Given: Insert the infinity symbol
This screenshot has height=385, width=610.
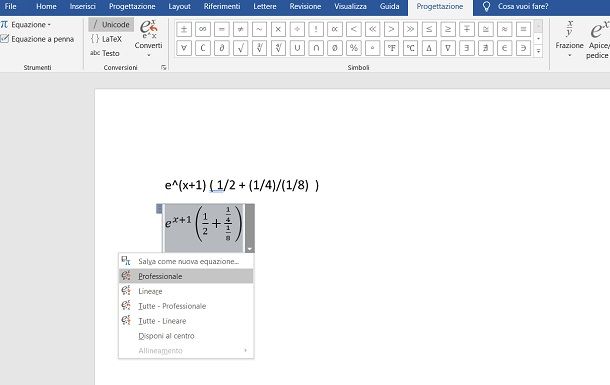Looking at the screenshot, I should pyautogui.click(x=203, y=29).
